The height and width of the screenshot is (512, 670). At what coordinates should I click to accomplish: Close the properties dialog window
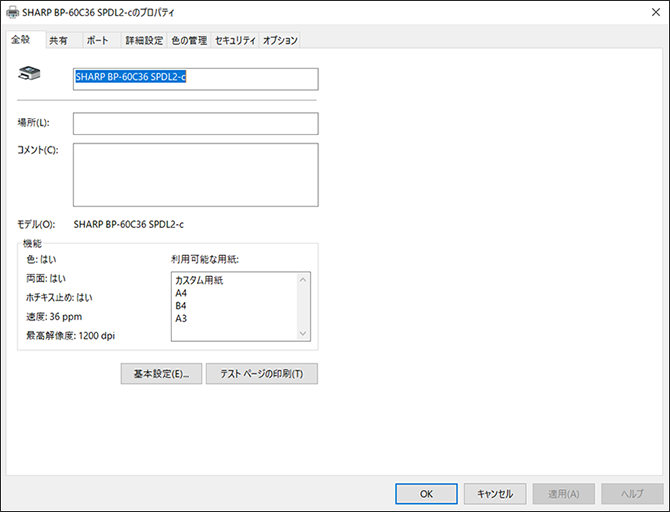656,12
